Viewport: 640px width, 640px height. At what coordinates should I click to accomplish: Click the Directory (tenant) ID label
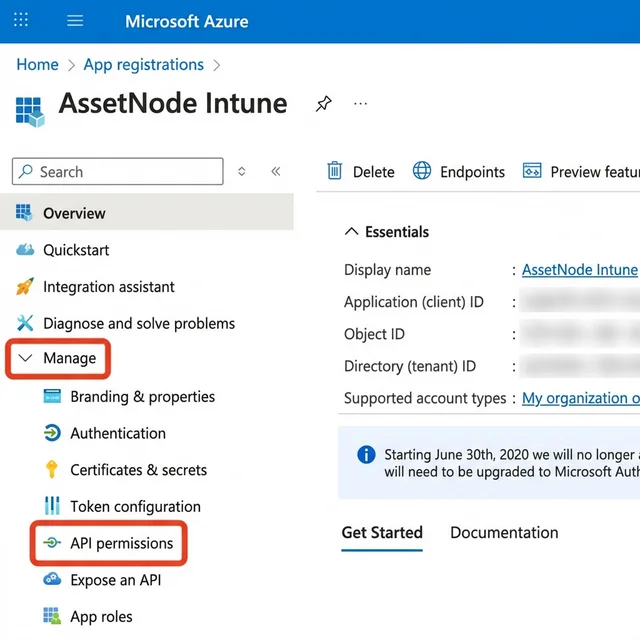click(x=410, y=367)
